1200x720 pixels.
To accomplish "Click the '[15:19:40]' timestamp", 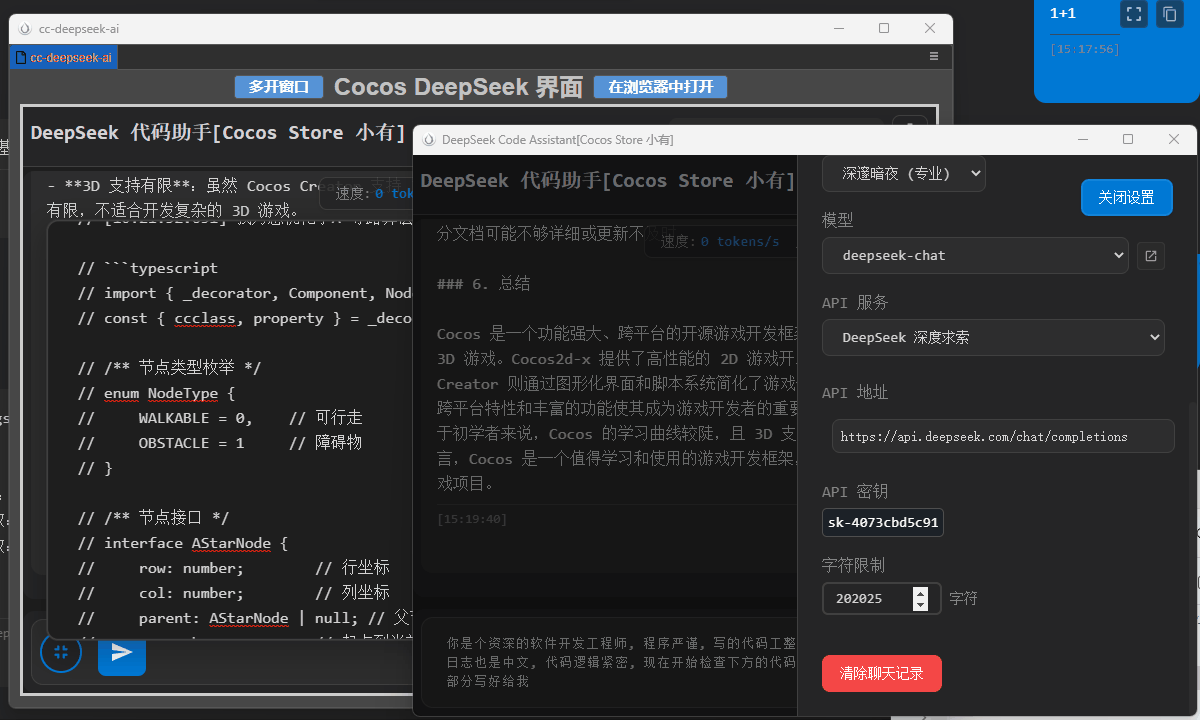I will (x=472, y=520).
